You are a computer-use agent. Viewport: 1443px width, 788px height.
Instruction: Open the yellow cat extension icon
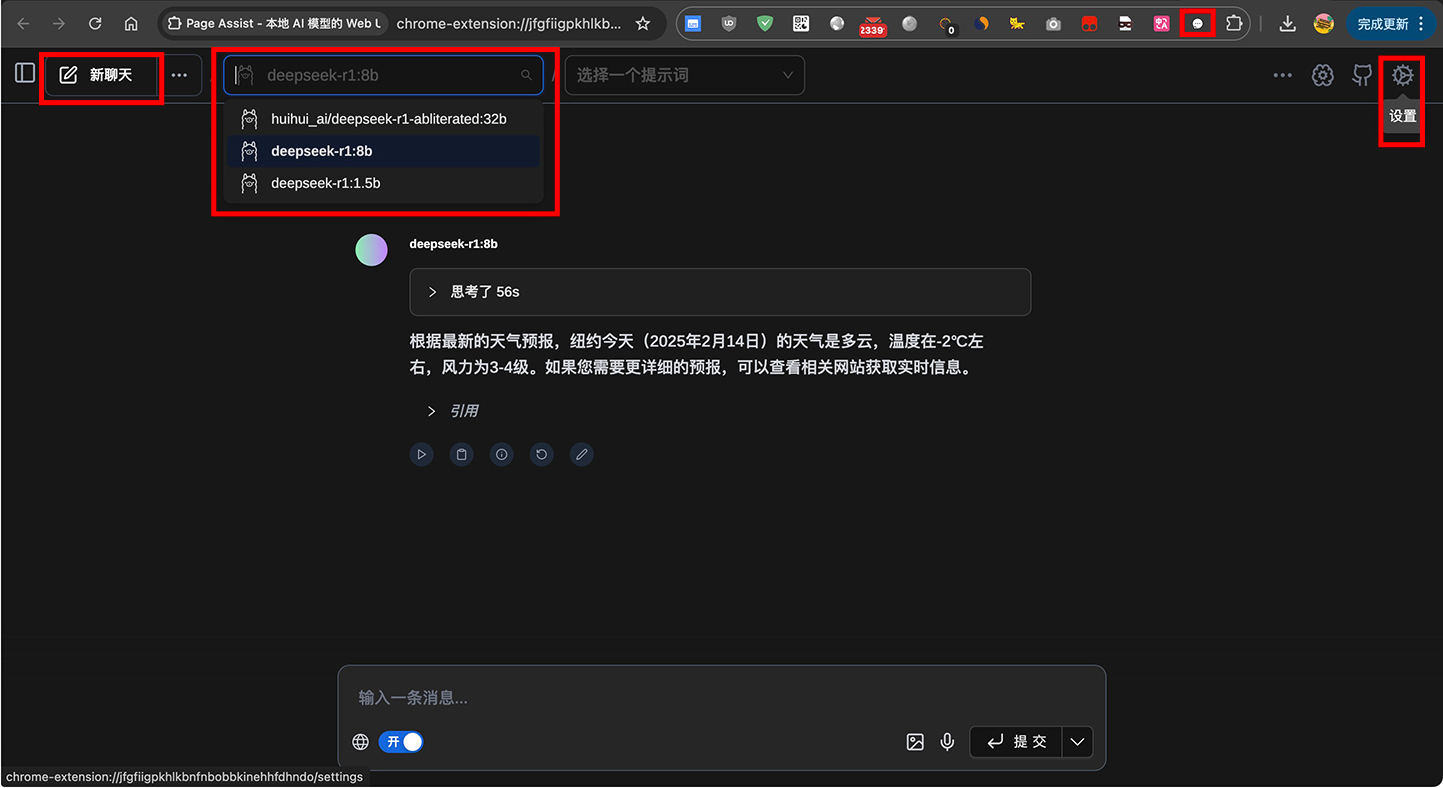pos(1017,23)
